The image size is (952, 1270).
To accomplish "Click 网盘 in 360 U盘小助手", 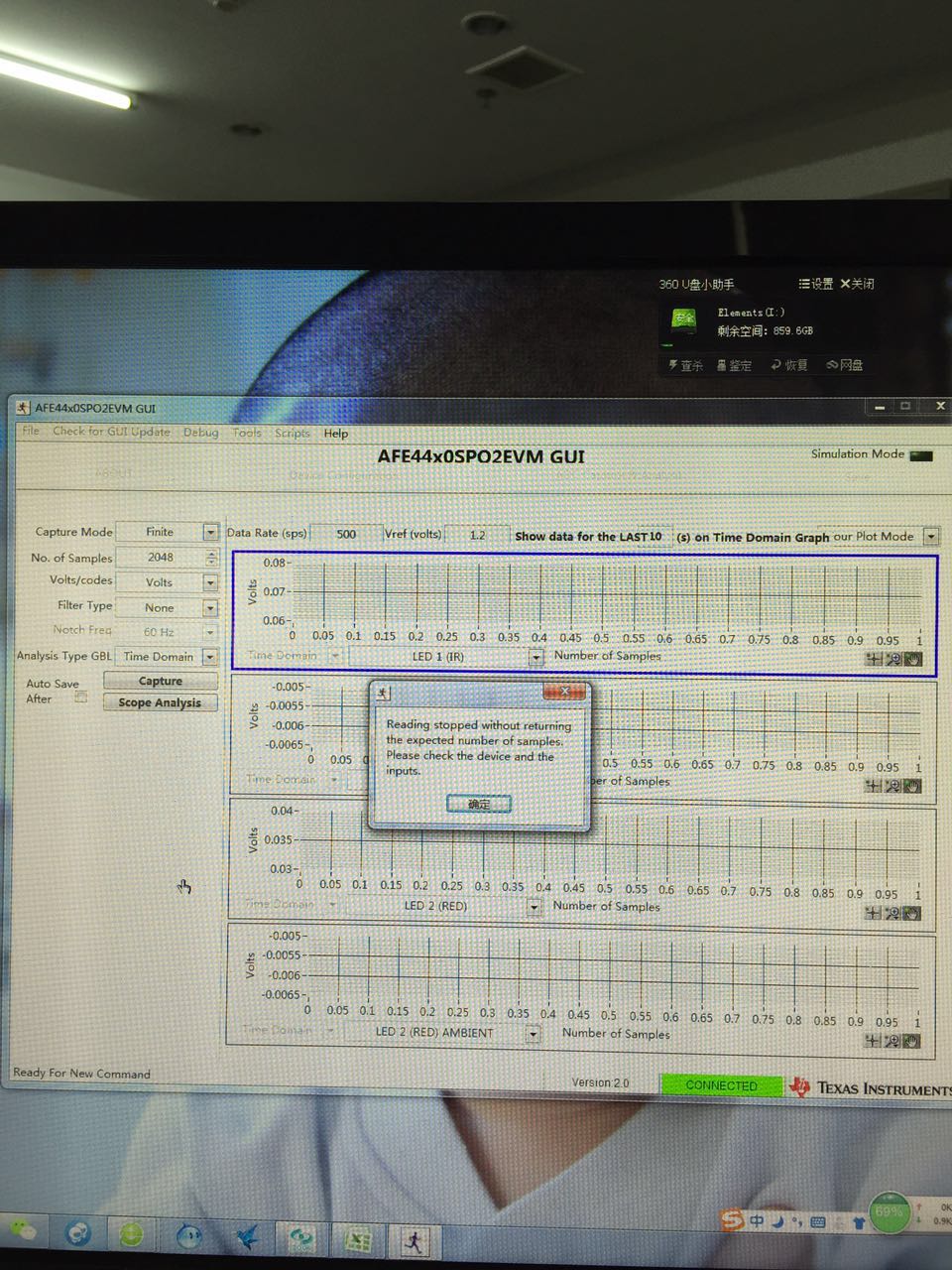I will [845, 365].
